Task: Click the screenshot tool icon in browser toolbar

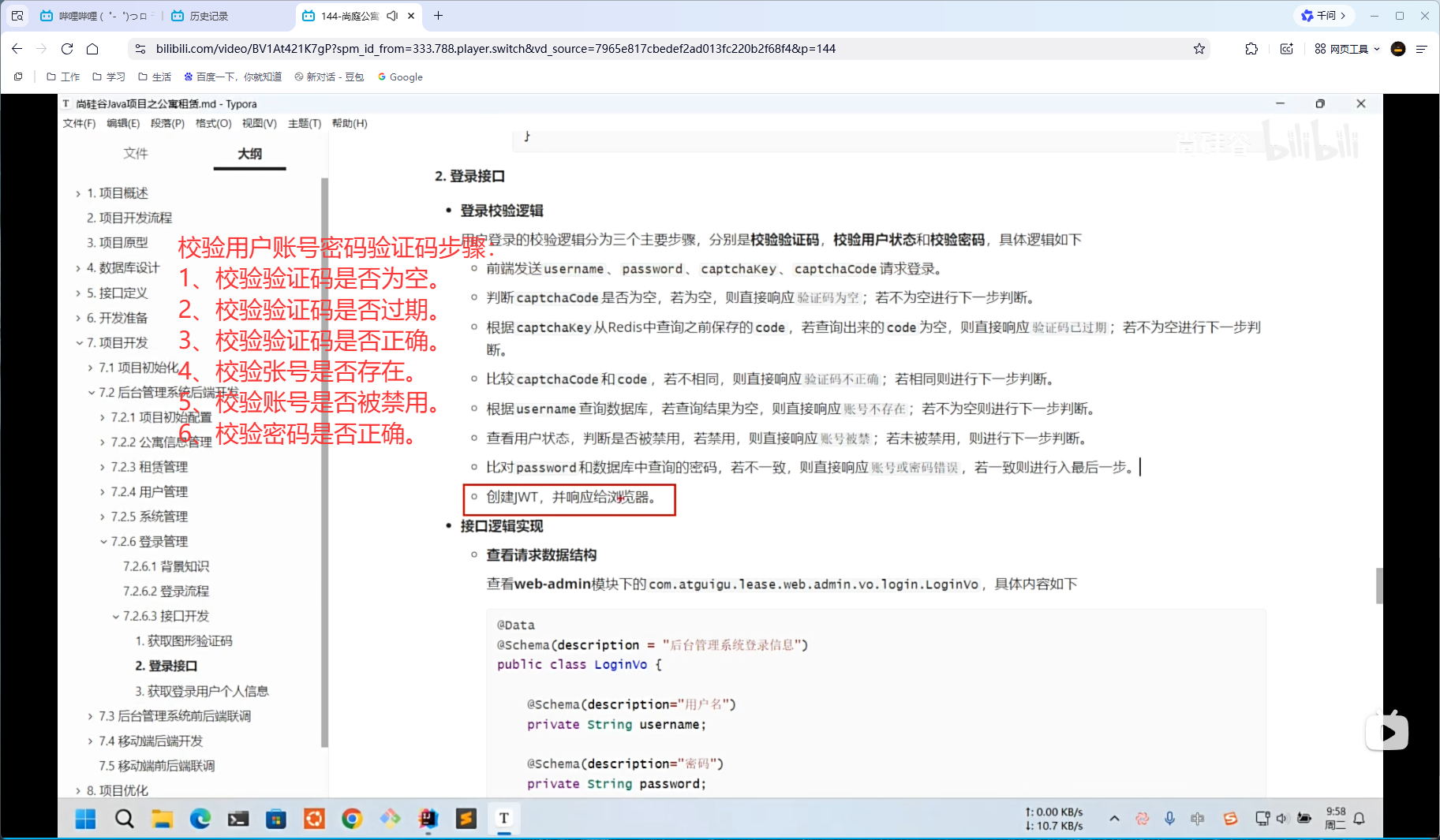Action: click(x=1287, y=49)
